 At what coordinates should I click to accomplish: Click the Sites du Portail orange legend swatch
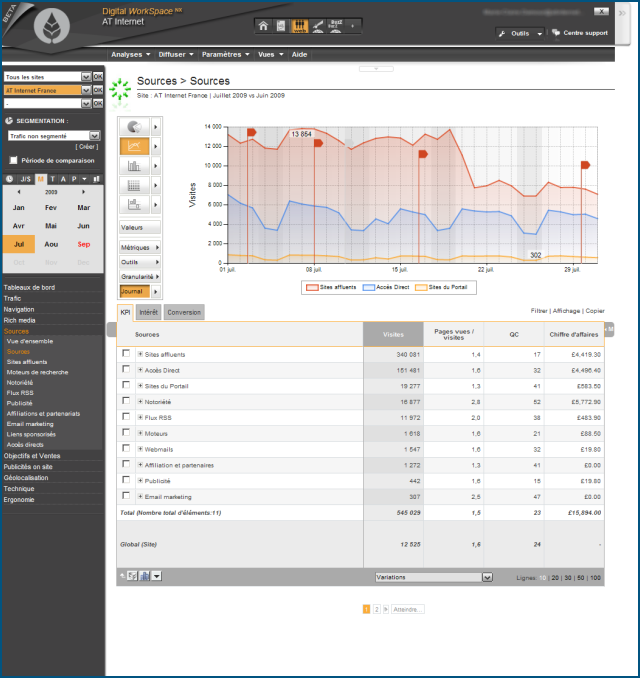tap(421, 288)
